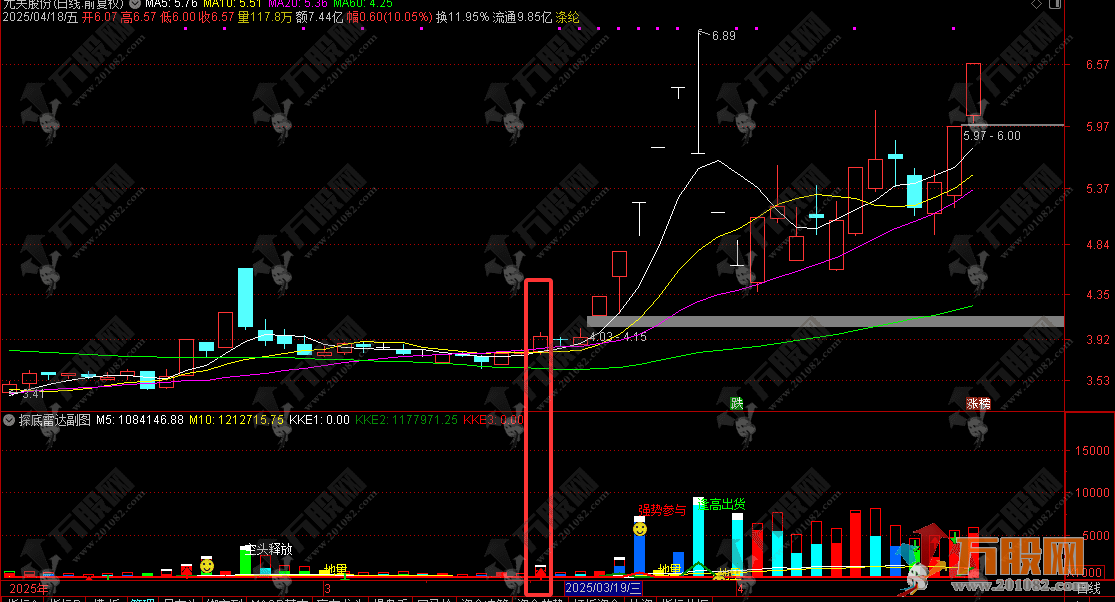
Task: Click the M10: 1212715.75 indicator value
Action: [237, 420]
